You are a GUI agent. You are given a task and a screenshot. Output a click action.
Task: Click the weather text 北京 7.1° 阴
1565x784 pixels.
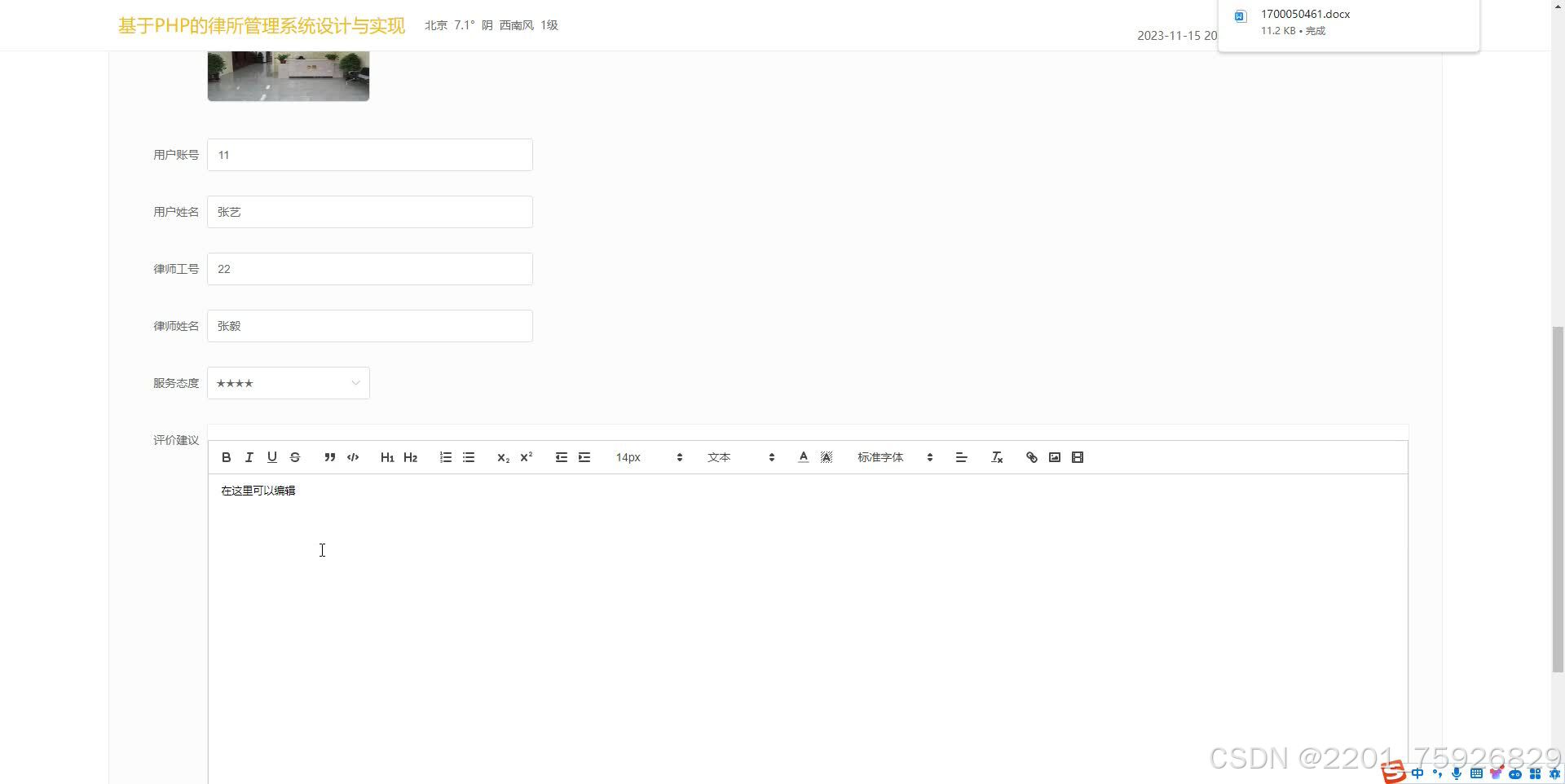pyautogui.click(x=459, y=25)
